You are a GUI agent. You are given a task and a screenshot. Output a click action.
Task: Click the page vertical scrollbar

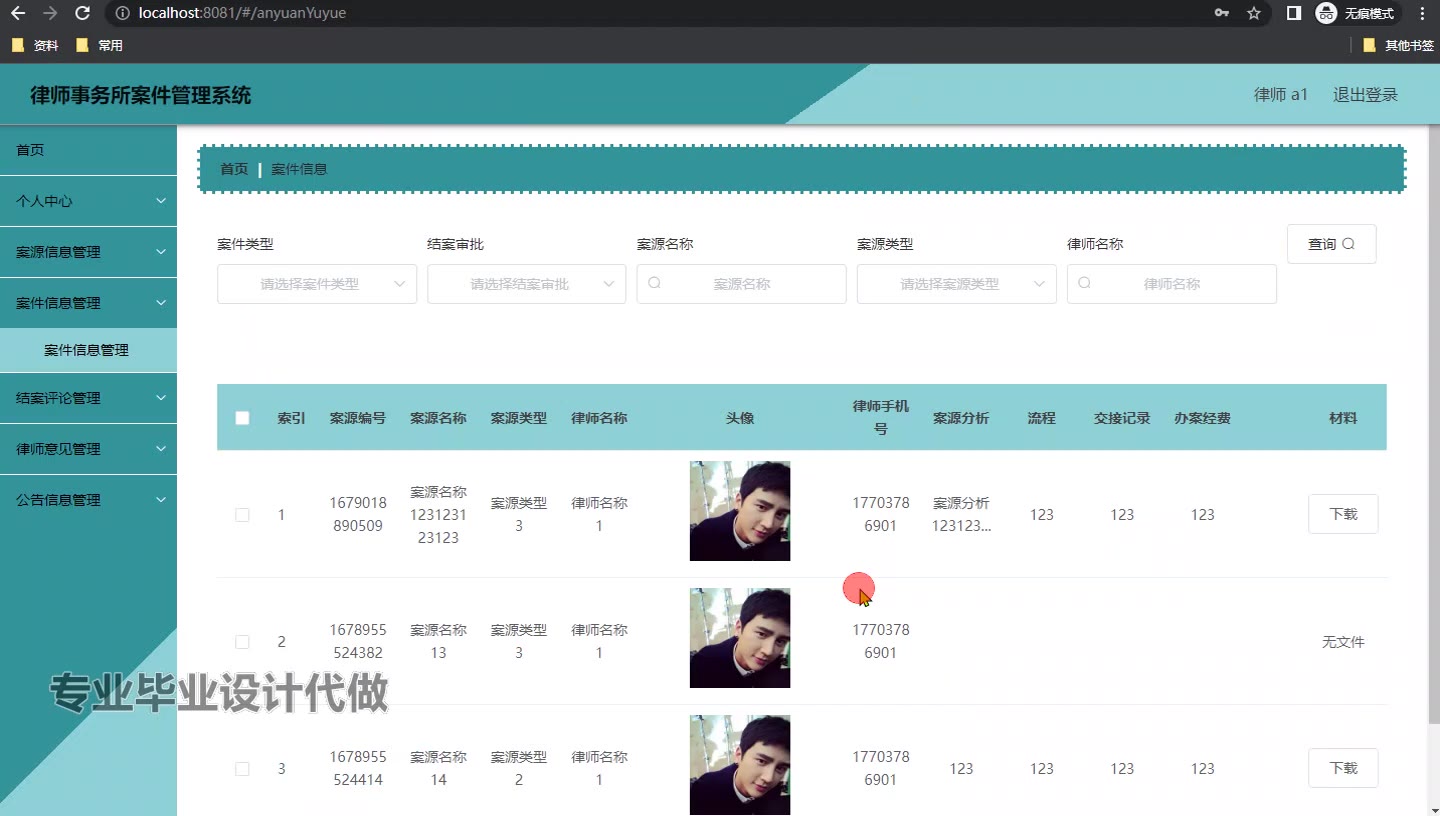coord(1434,425)
